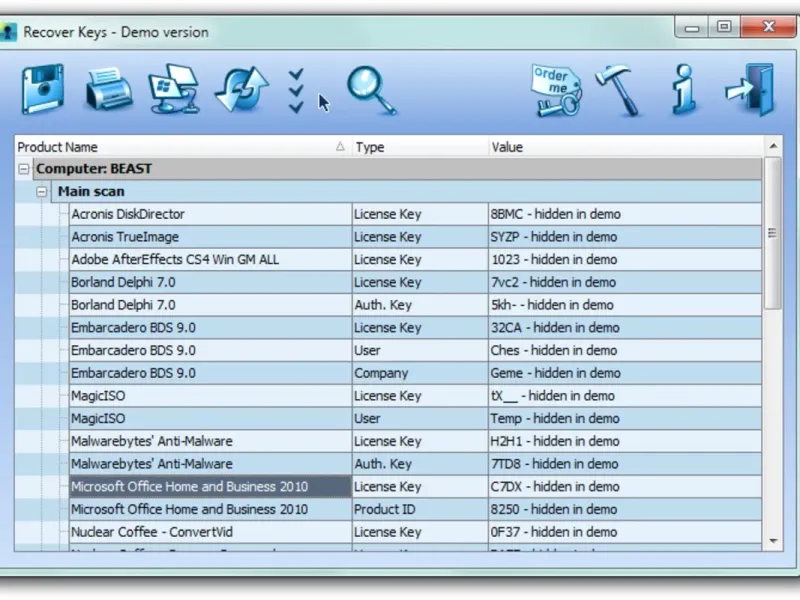Select the Nuclear Coffee - ConvertVid product name
The height and width of the screenshot is (600, 800).
[x=152, y=532]
